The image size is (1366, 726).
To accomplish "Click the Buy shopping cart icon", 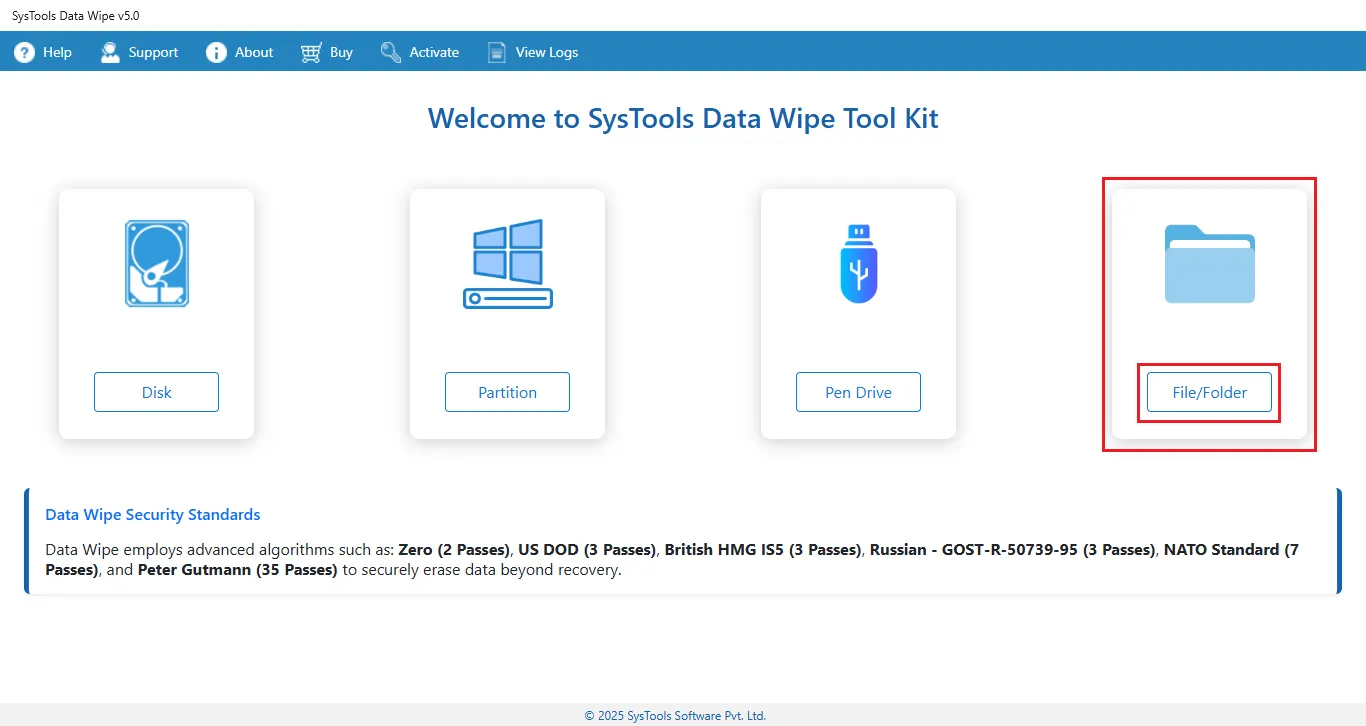I will [311, 52].
